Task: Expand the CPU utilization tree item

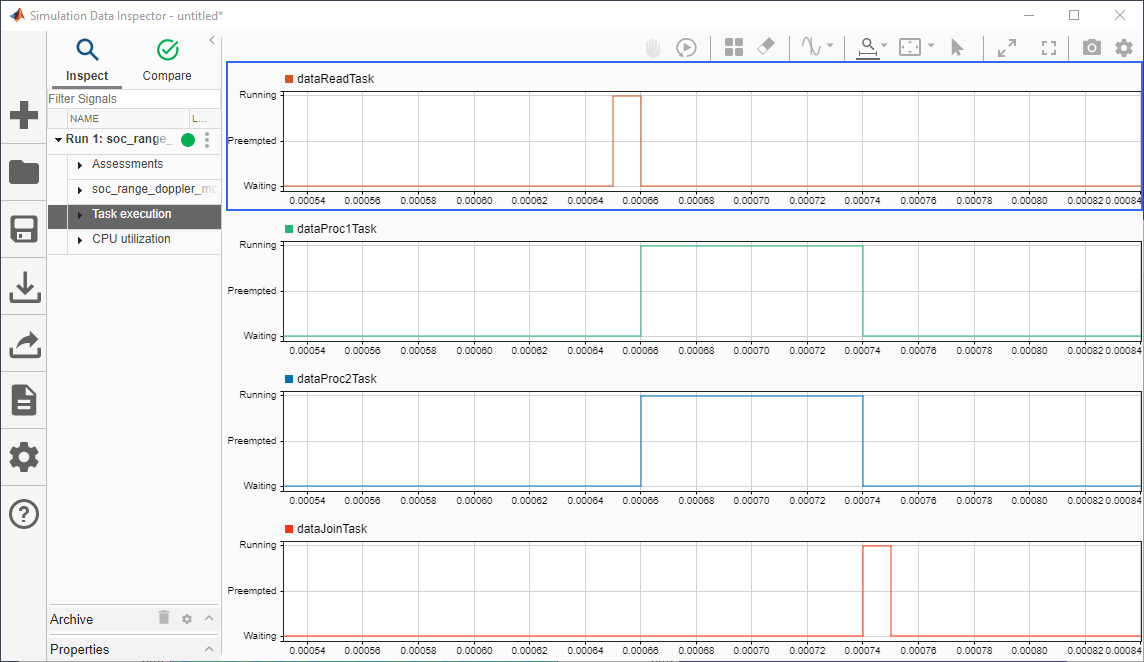Action: pyautogui.click(x=80, y=239)
